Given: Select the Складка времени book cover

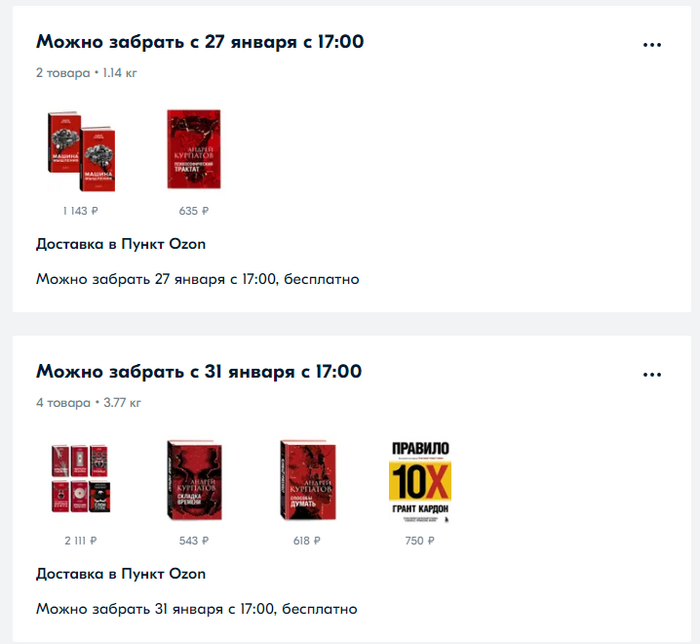Looking at the screenshot, I should [x=194, y=480].
